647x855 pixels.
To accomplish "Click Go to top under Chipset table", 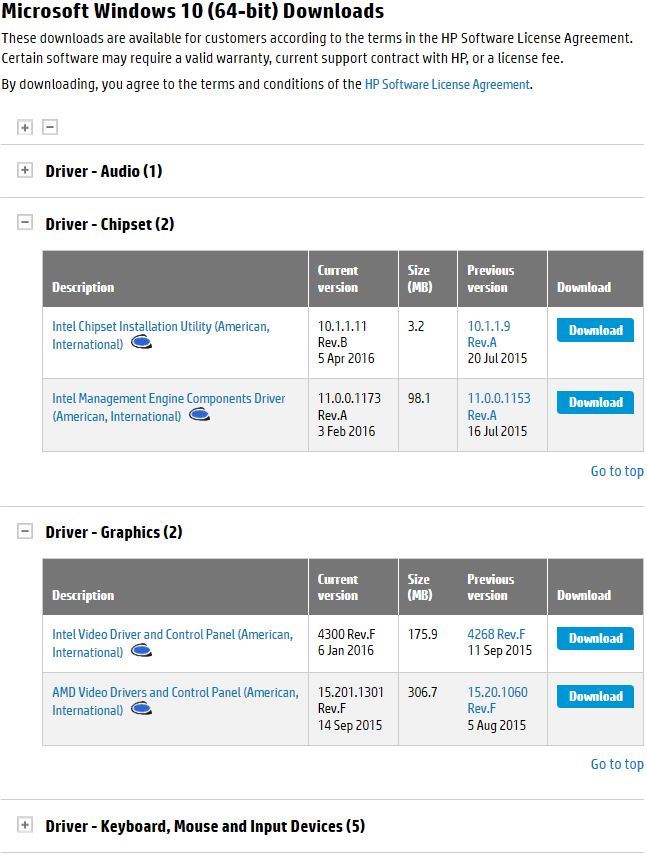I will 617,471.
